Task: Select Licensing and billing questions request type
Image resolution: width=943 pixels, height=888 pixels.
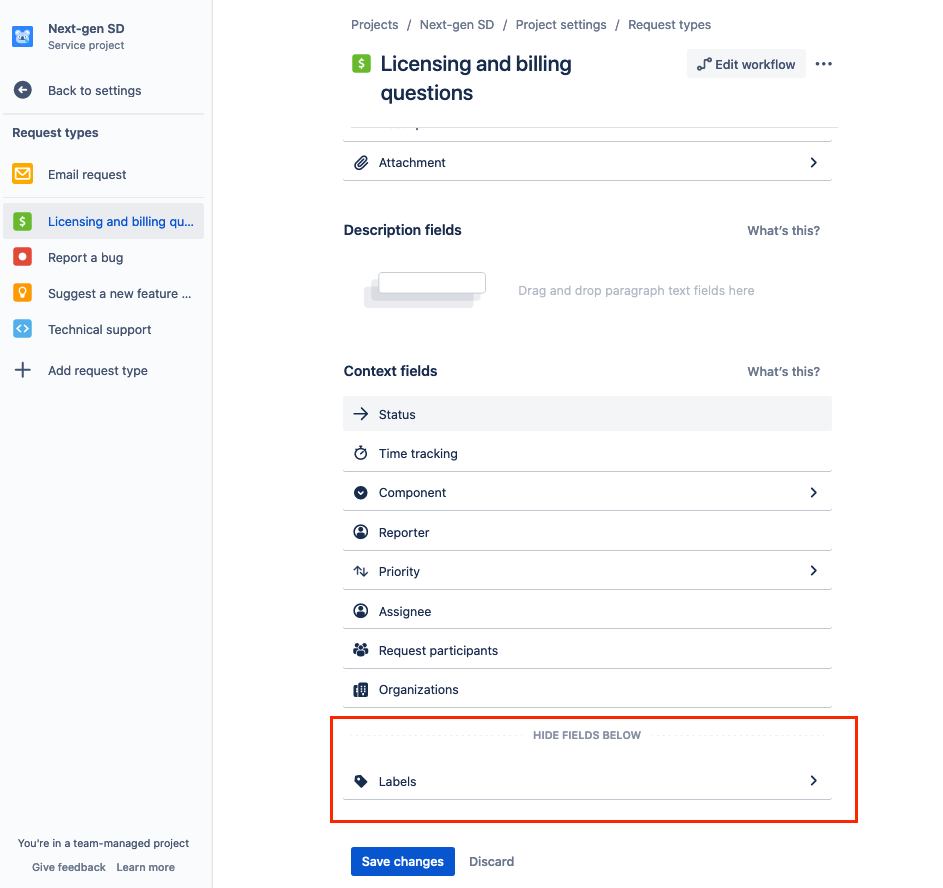Action: tap(103, 221)
